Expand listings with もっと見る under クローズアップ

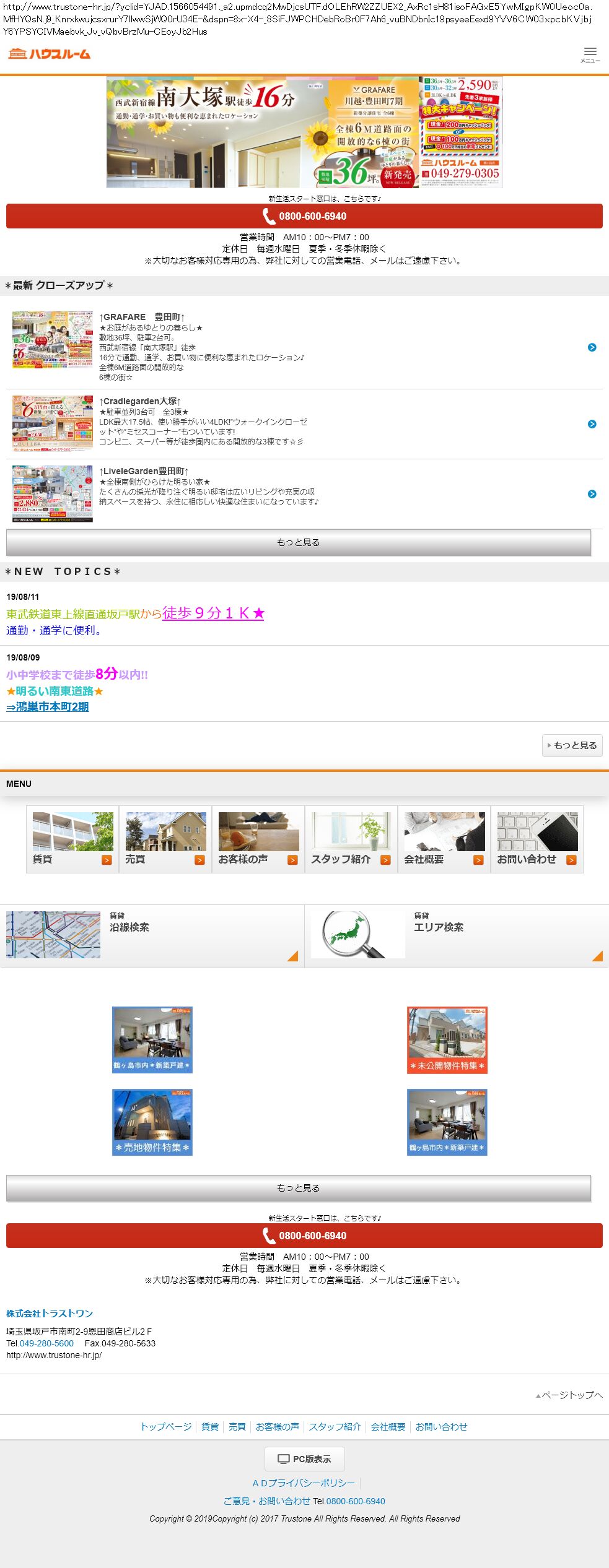(298, 542)
